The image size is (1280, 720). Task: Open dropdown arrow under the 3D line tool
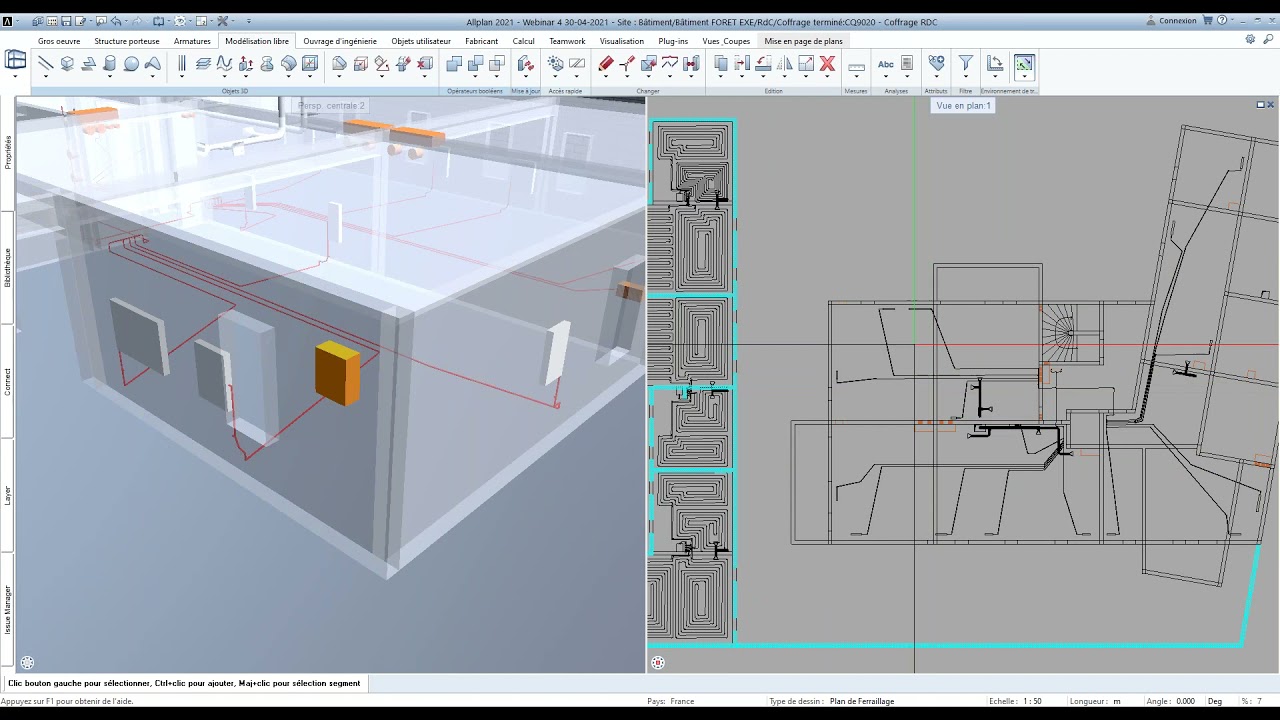(x=45, y=77)
